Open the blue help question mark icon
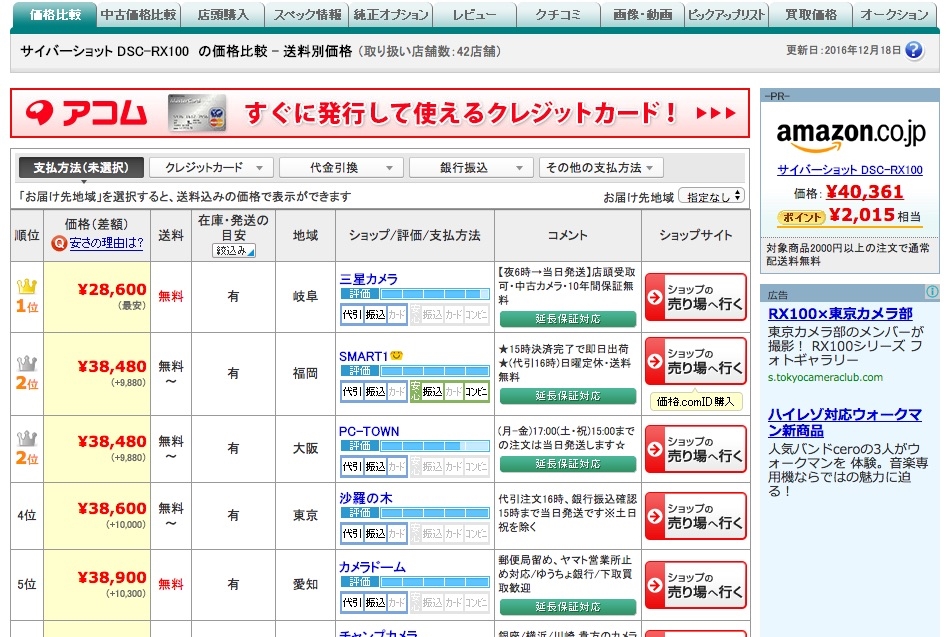 coord(914,50)
